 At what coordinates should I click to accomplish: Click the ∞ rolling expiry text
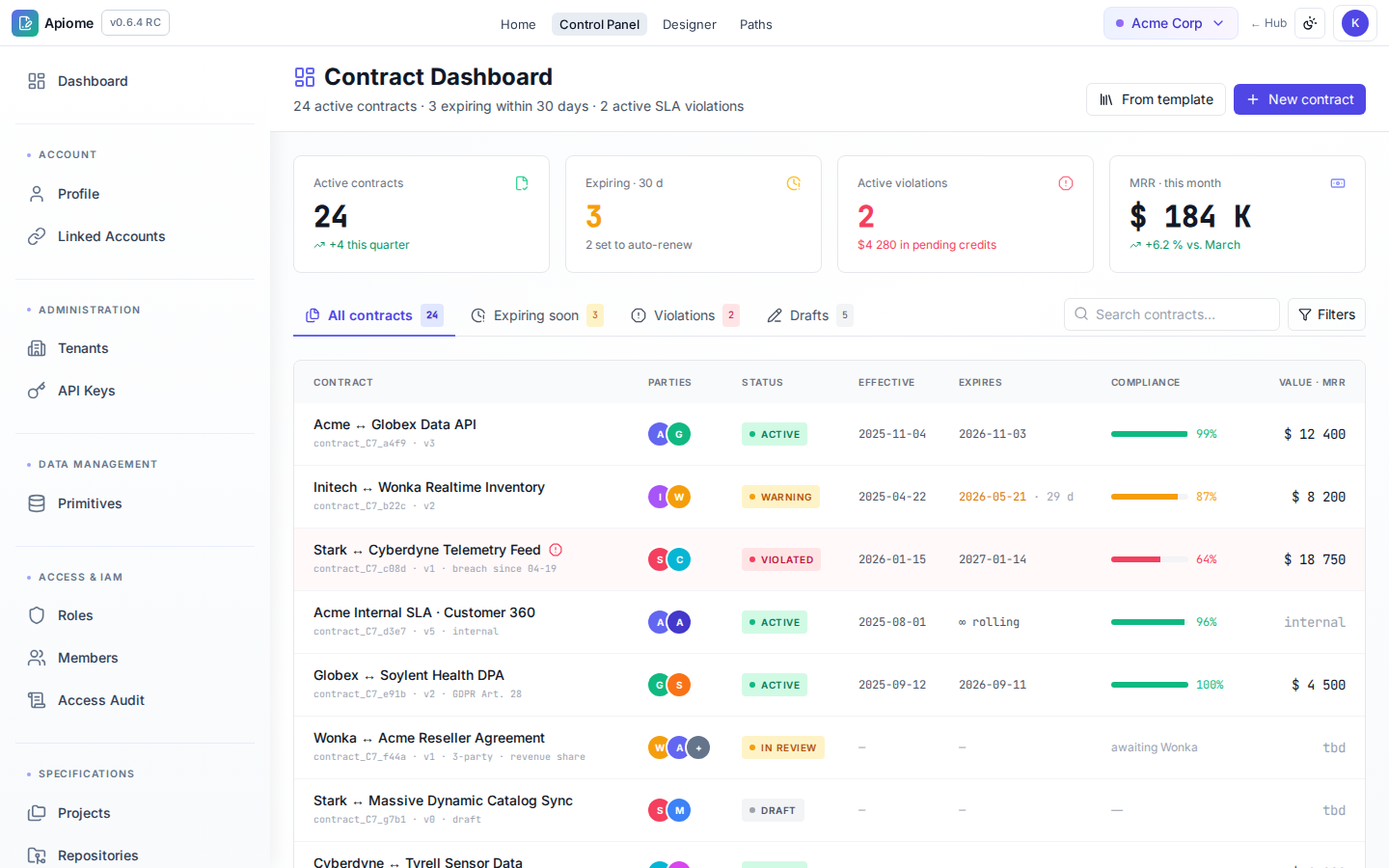coord(989,622)
